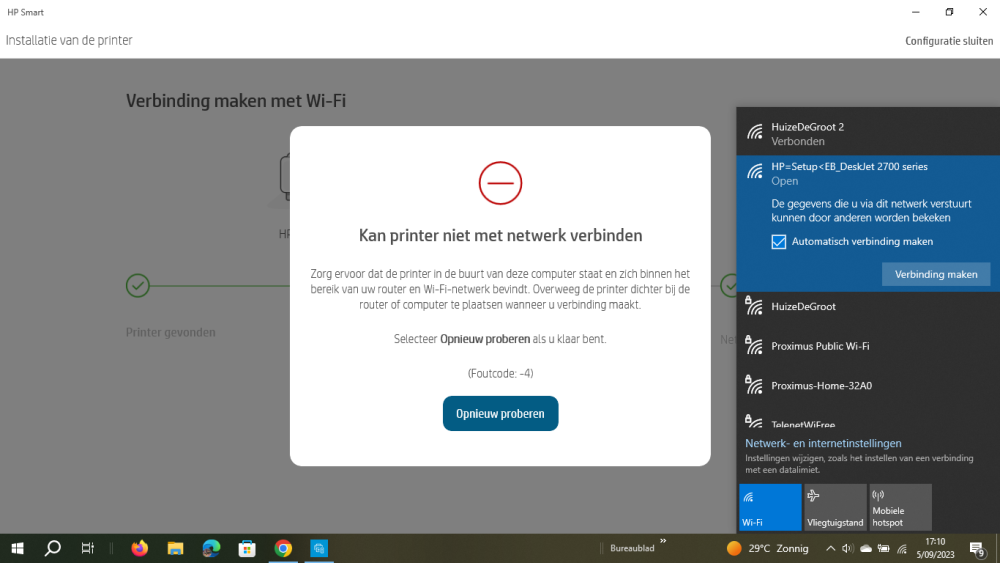Click Kan printer niet met netwerk verbinden heading

500,235
